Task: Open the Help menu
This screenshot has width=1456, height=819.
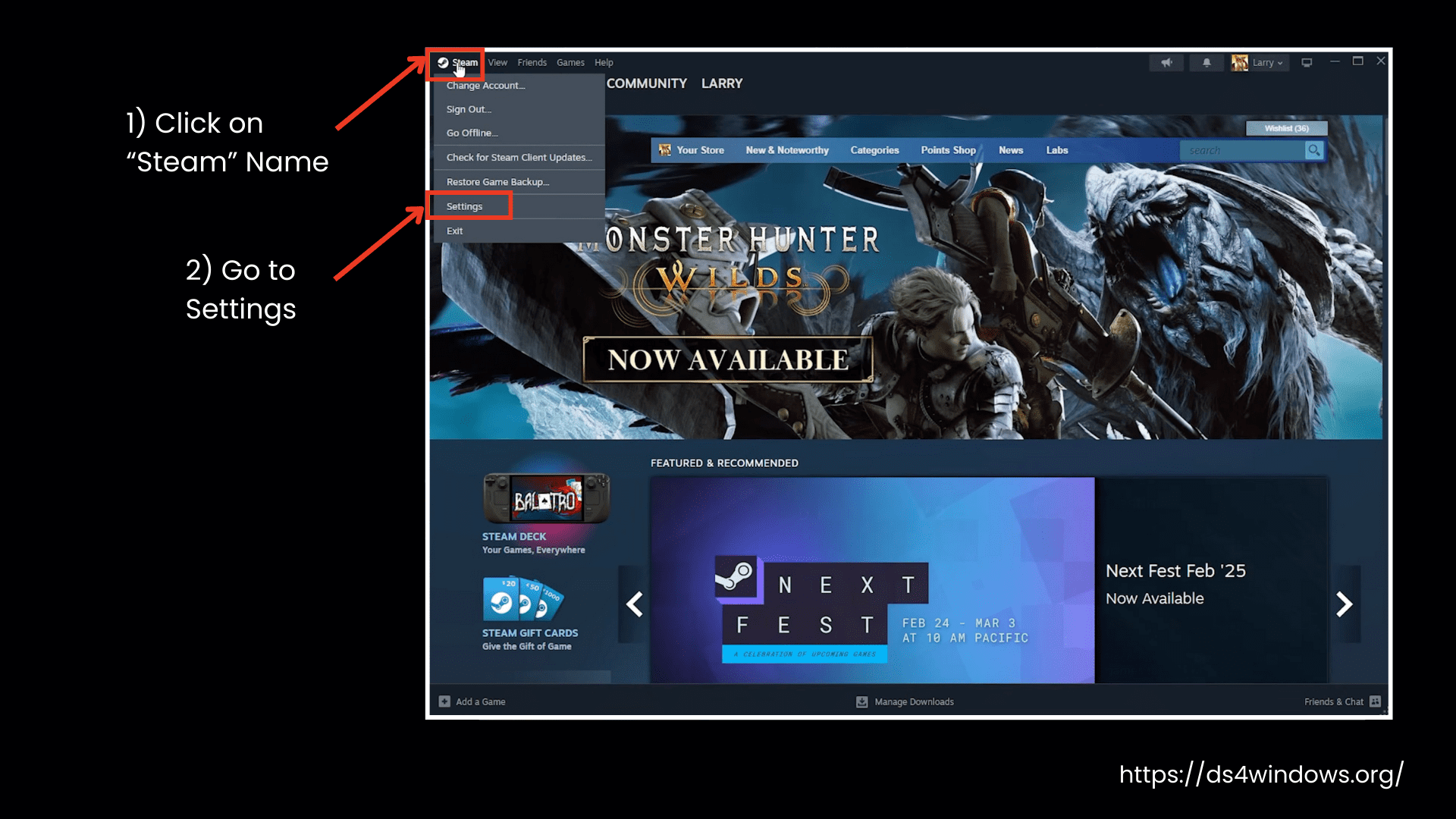Action: click(604, 63)
